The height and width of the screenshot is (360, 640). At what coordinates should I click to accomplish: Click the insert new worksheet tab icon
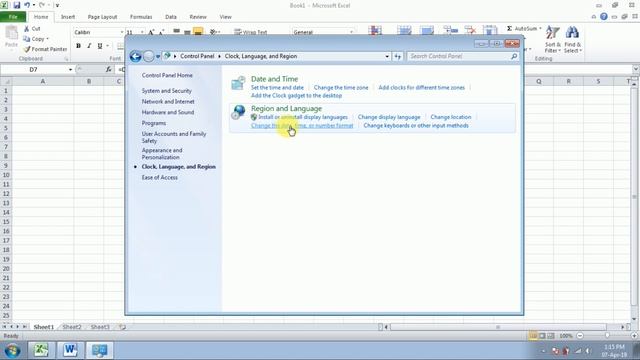[122, 327]
